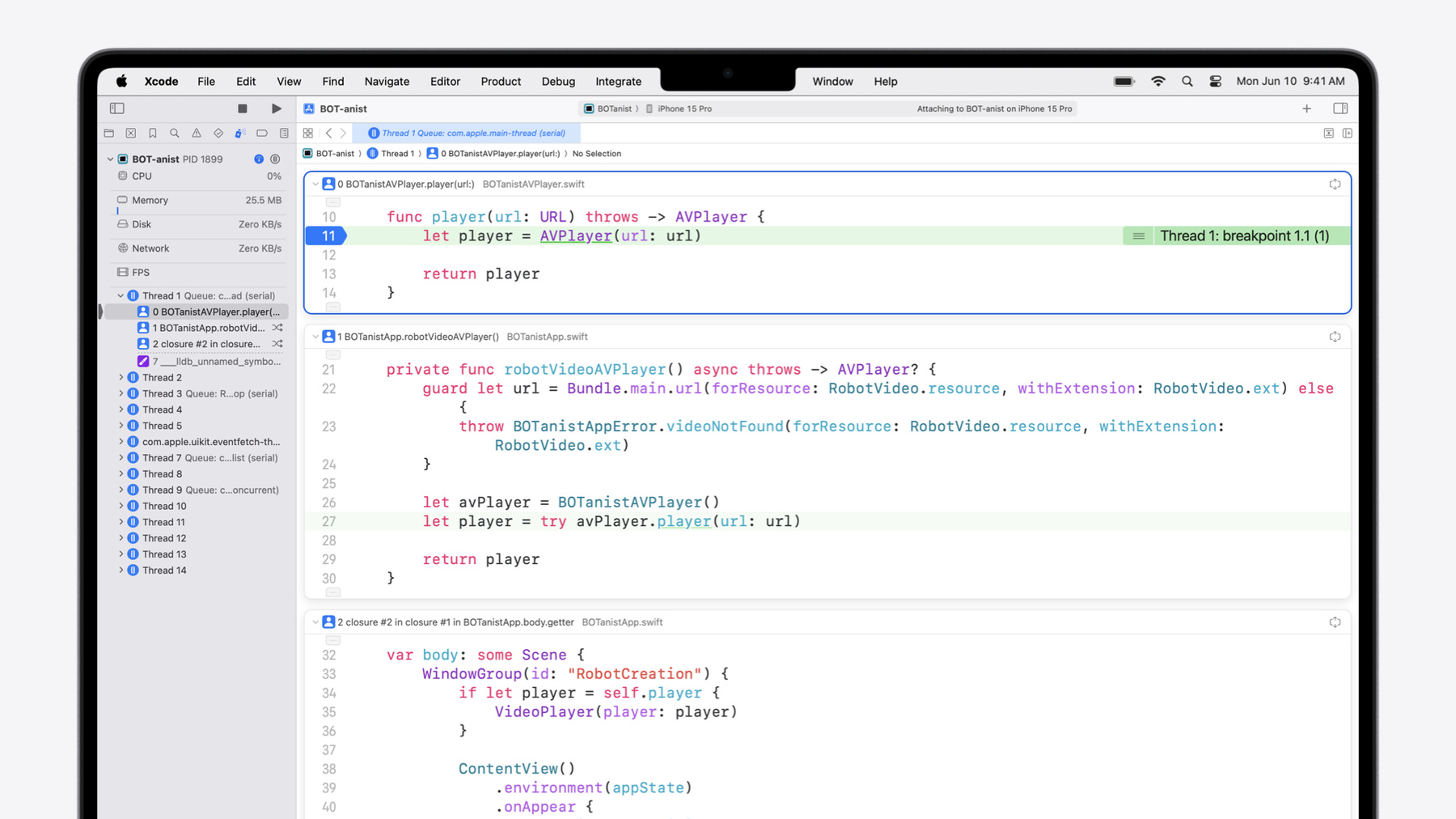Open the CPU gauge report
The image size is (1456, 819).
pos(199,176)
